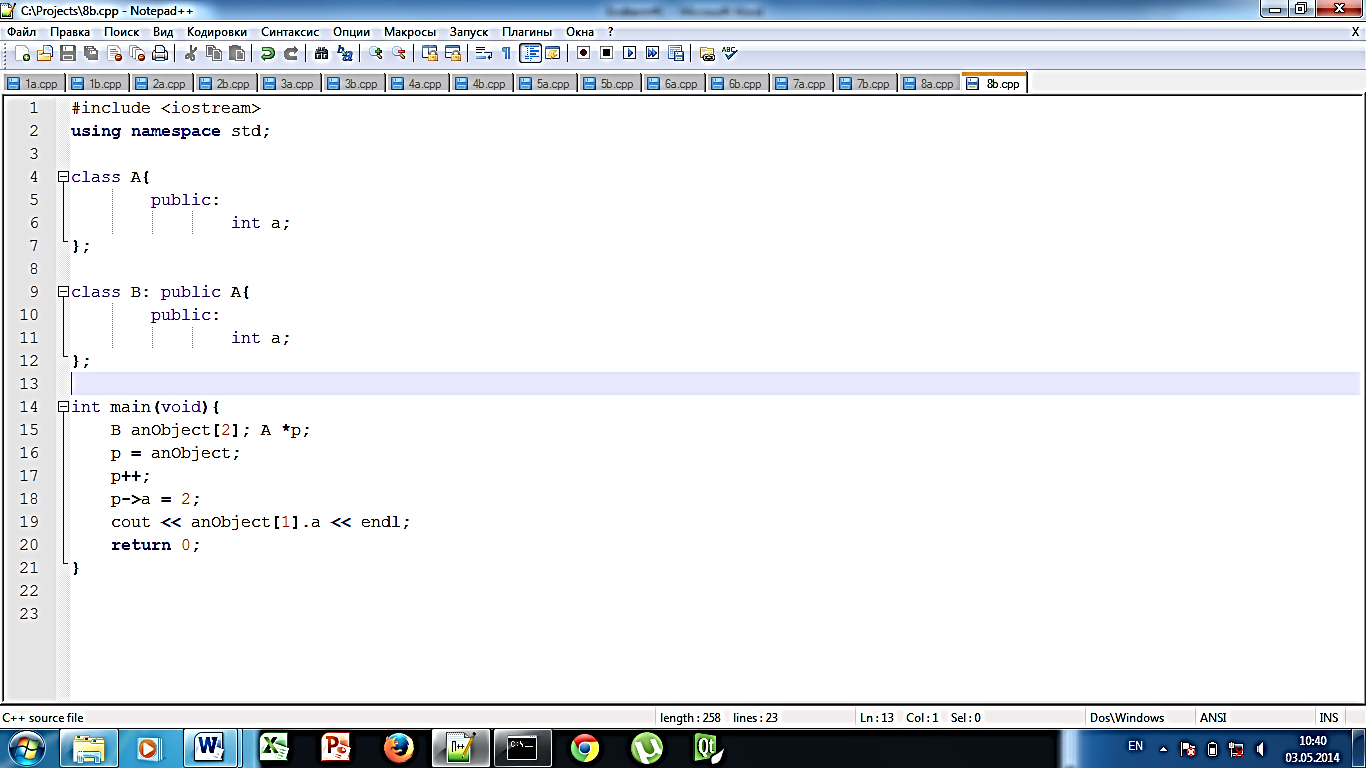The image size is (1366, 768).
Task: Click the 'return 0;' code line
Action: point(156,545)
